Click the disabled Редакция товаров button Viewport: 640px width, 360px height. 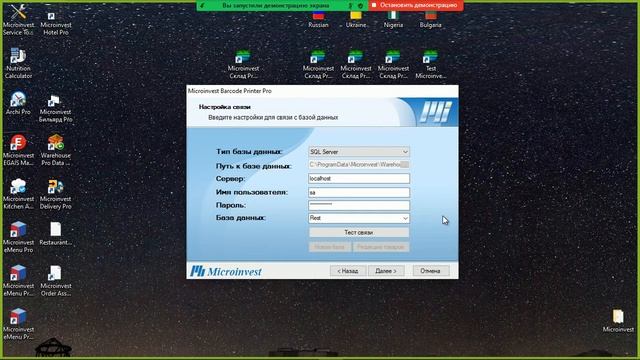pos(381,247)
